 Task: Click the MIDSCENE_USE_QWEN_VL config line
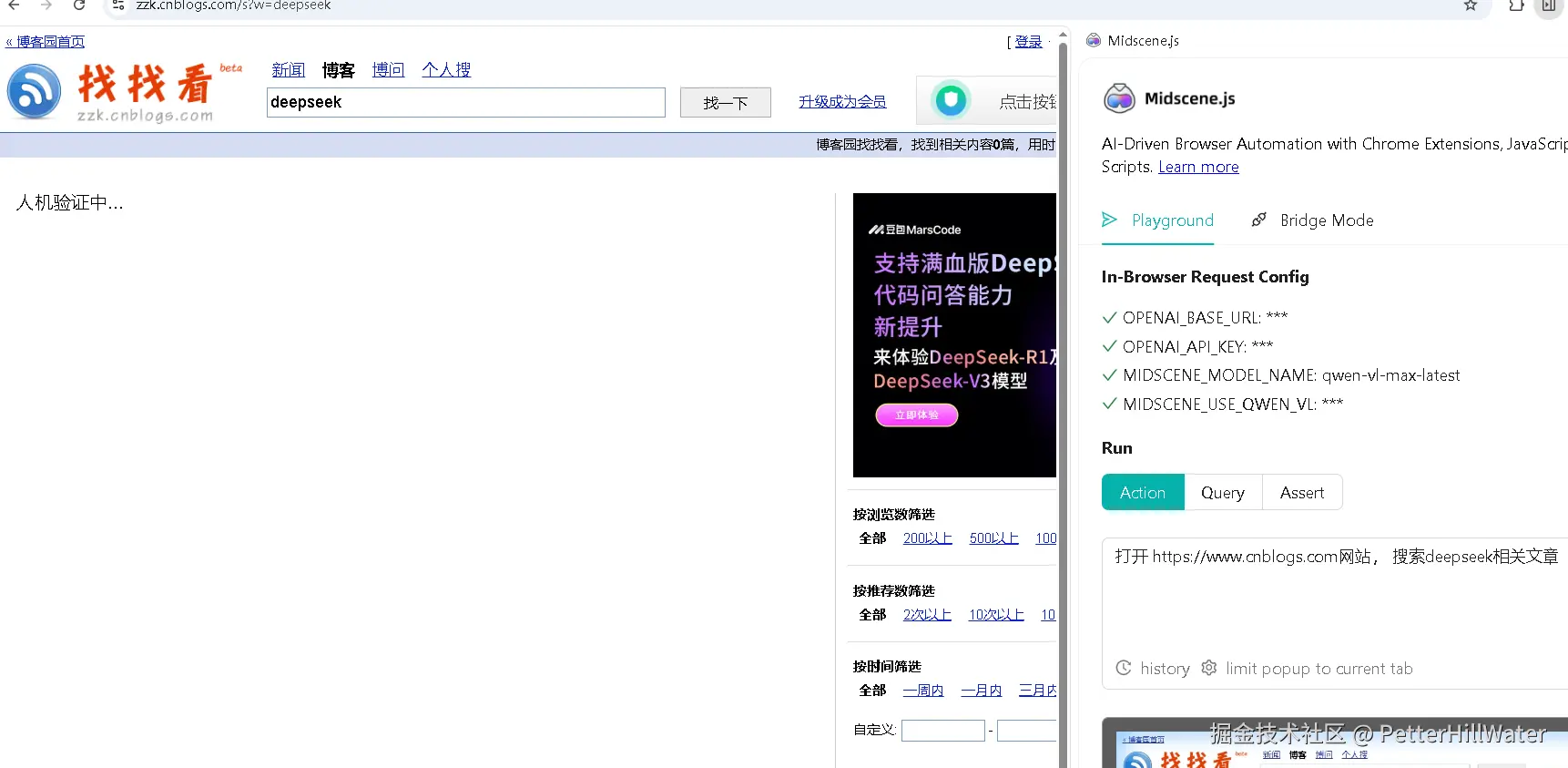point(1222,404)
